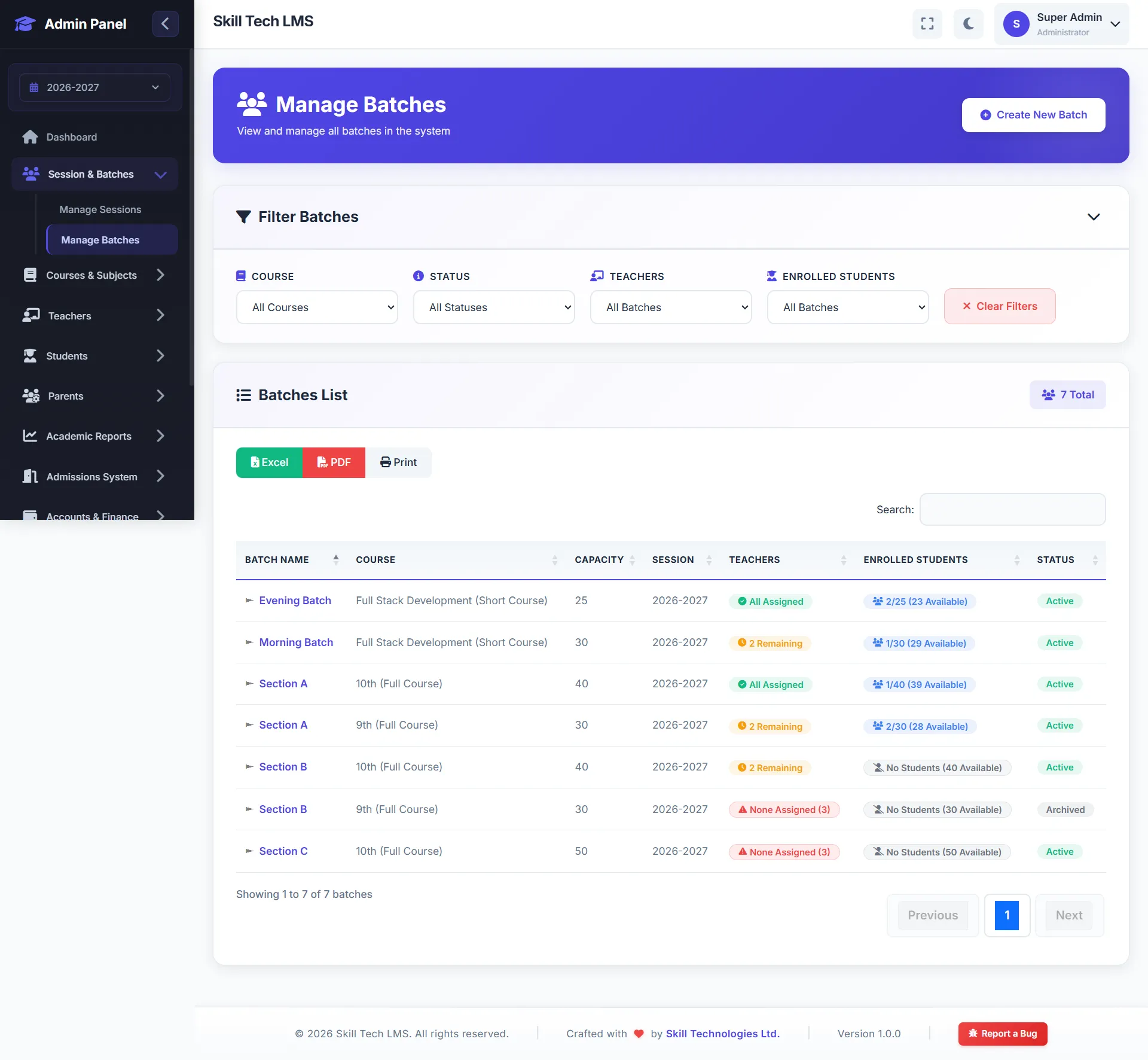Toggle fullscreen mode icon
The image size is (1148, 1060).
[x=927, y=24]
